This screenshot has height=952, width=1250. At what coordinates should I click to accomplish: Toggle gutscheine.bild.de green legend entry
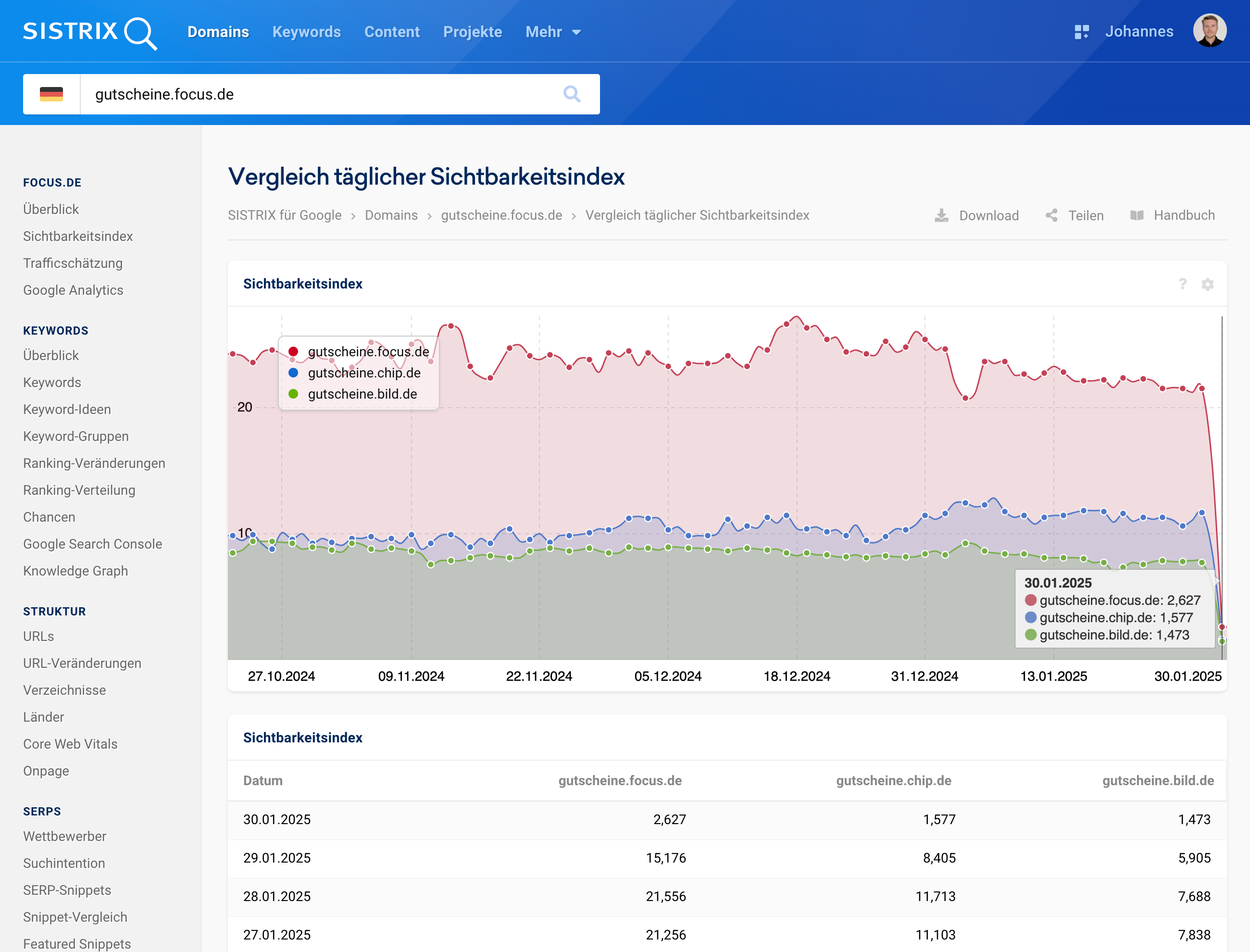tap(352, 394)
